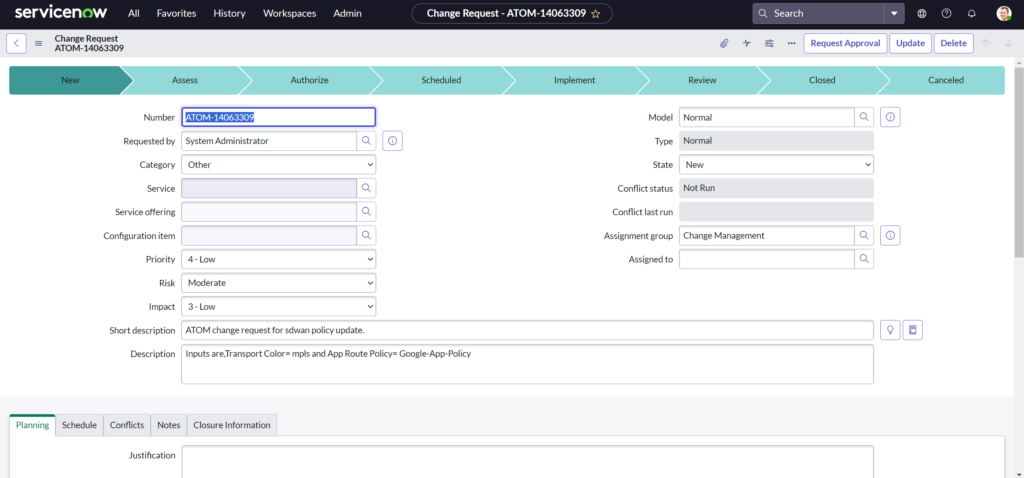The image size is (1024, 478).
Task: Open more options ellipsis menu
Action: coord(792,44)
